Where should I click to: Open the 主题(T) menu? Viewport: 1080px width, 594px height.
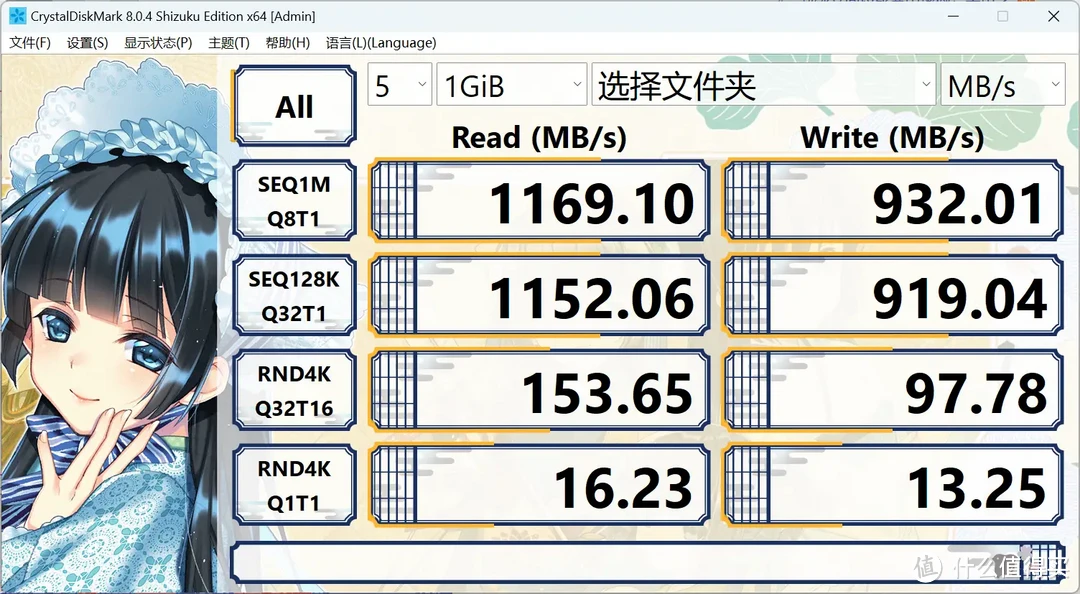228,43
